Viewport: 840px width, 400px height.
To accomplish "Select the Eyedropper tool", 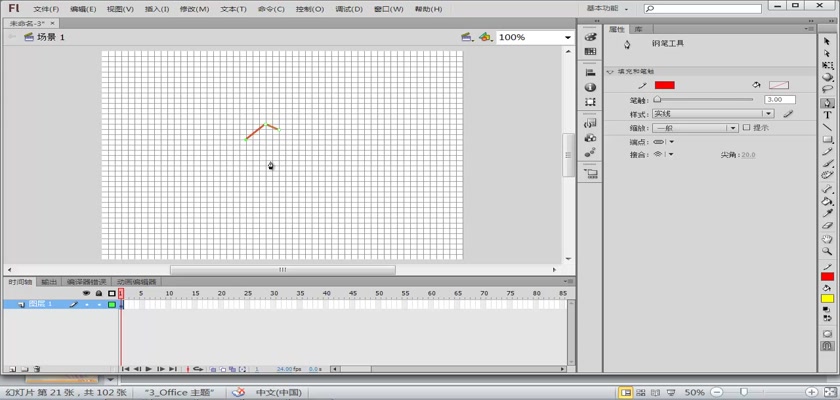I will click(x=827, y=213).
